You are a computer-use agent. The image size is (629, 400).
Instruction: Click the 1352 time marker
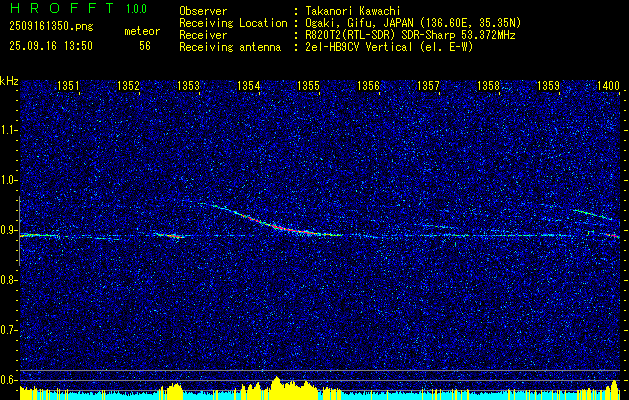(128, 85)
